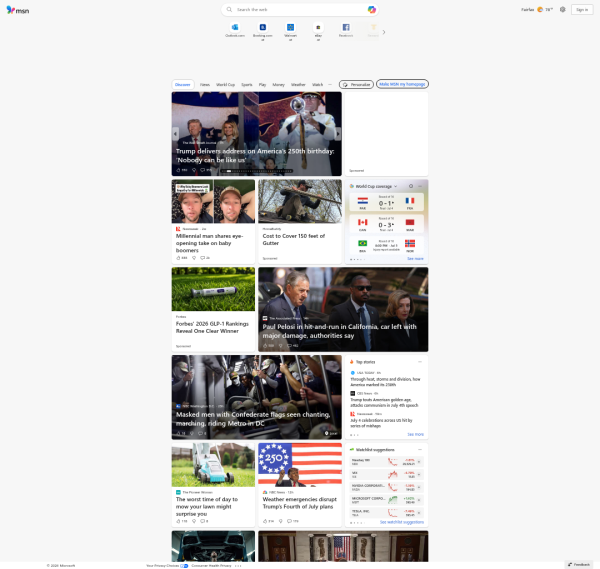This screenshot has width=600, height=569.
Task: Like the Trump address story
Action: [178, 170]
